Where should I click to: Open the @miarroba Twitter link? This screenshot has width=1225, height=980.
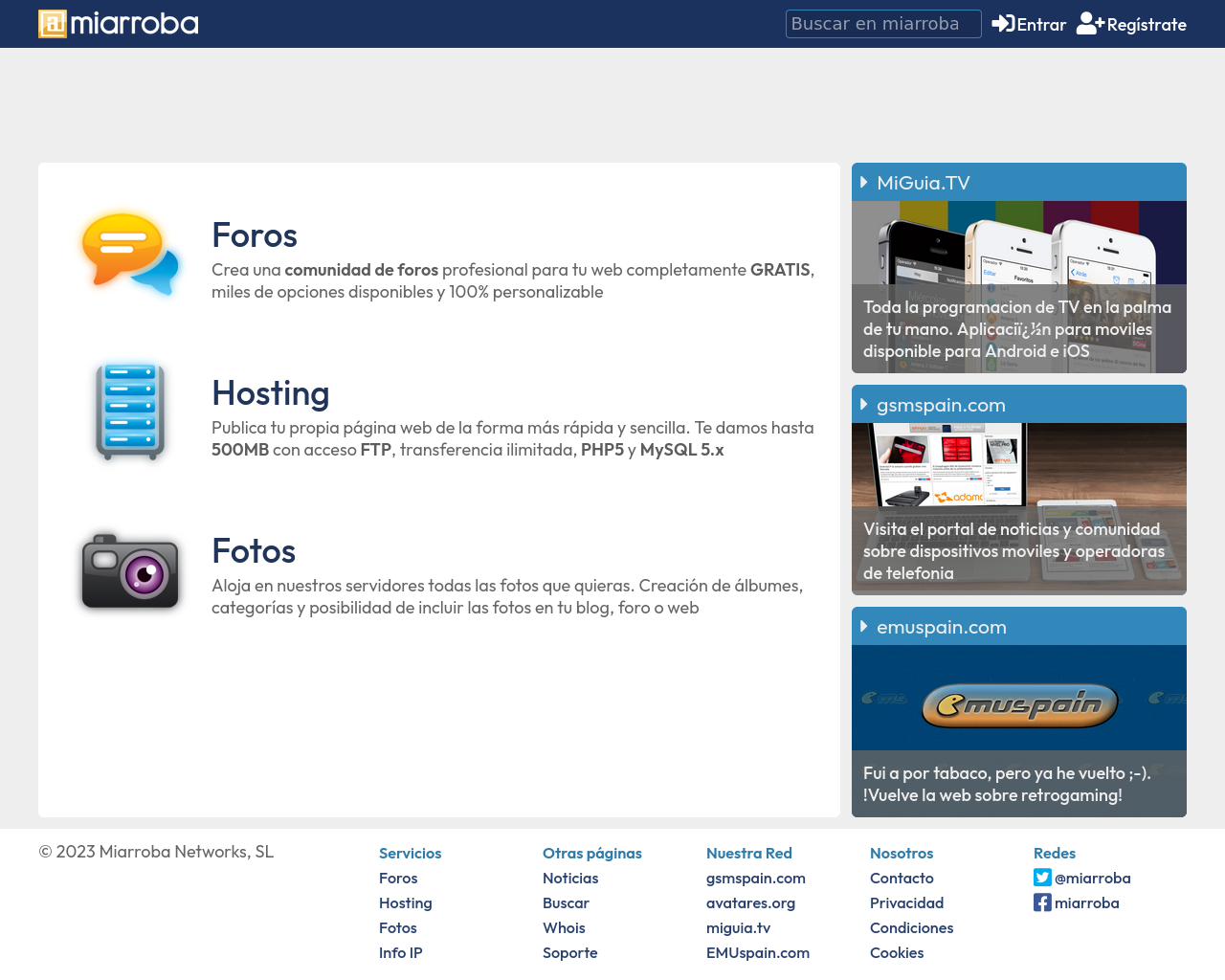(x=1093, y=878)
